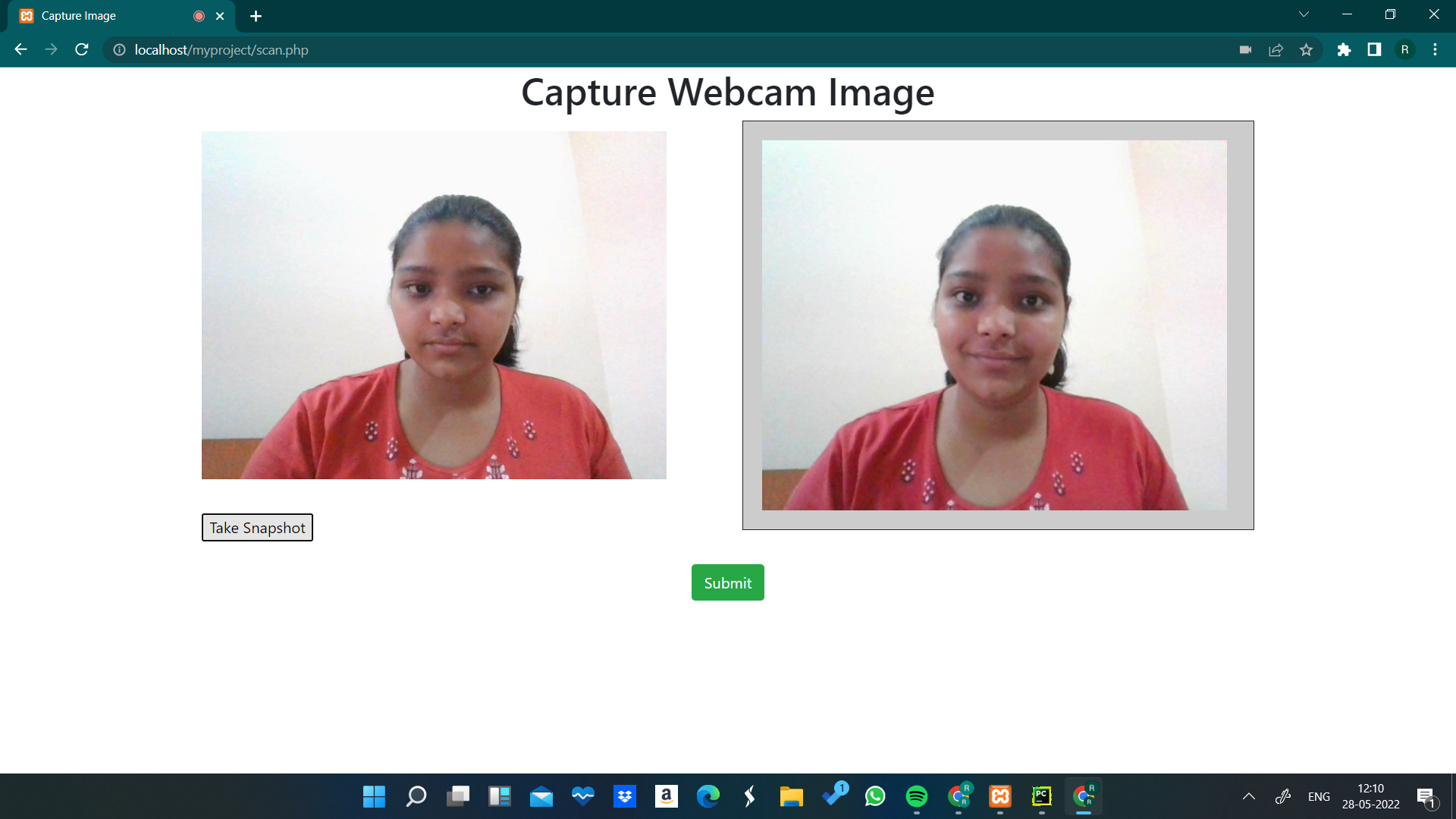Launch Spotify from the taskbar
This screenshot has height=819, width=1456.
pyautogui.click(x=917, y=796)
